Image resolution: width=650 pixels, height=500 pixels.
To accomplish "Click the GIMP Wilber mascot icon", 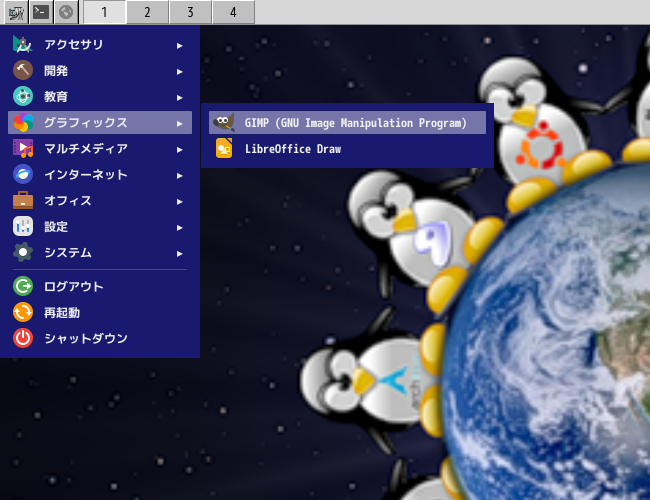I will point(224,123).
